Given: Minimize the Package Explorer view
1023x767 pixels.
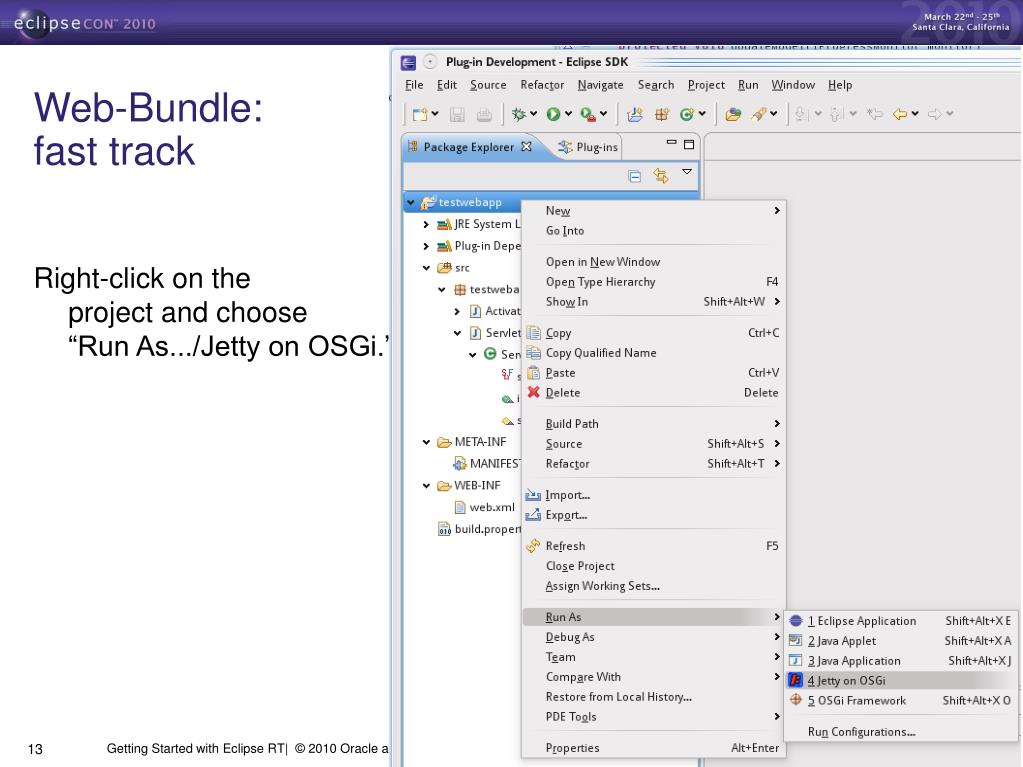Looking at the screenshot, I should 671,142.
